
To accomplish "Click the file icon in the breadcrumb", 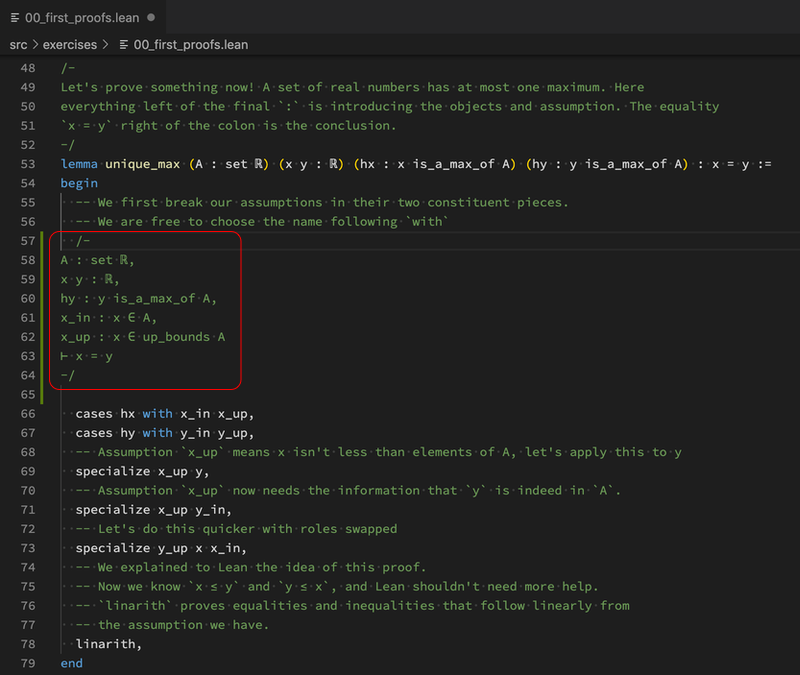I will [124, 45].
